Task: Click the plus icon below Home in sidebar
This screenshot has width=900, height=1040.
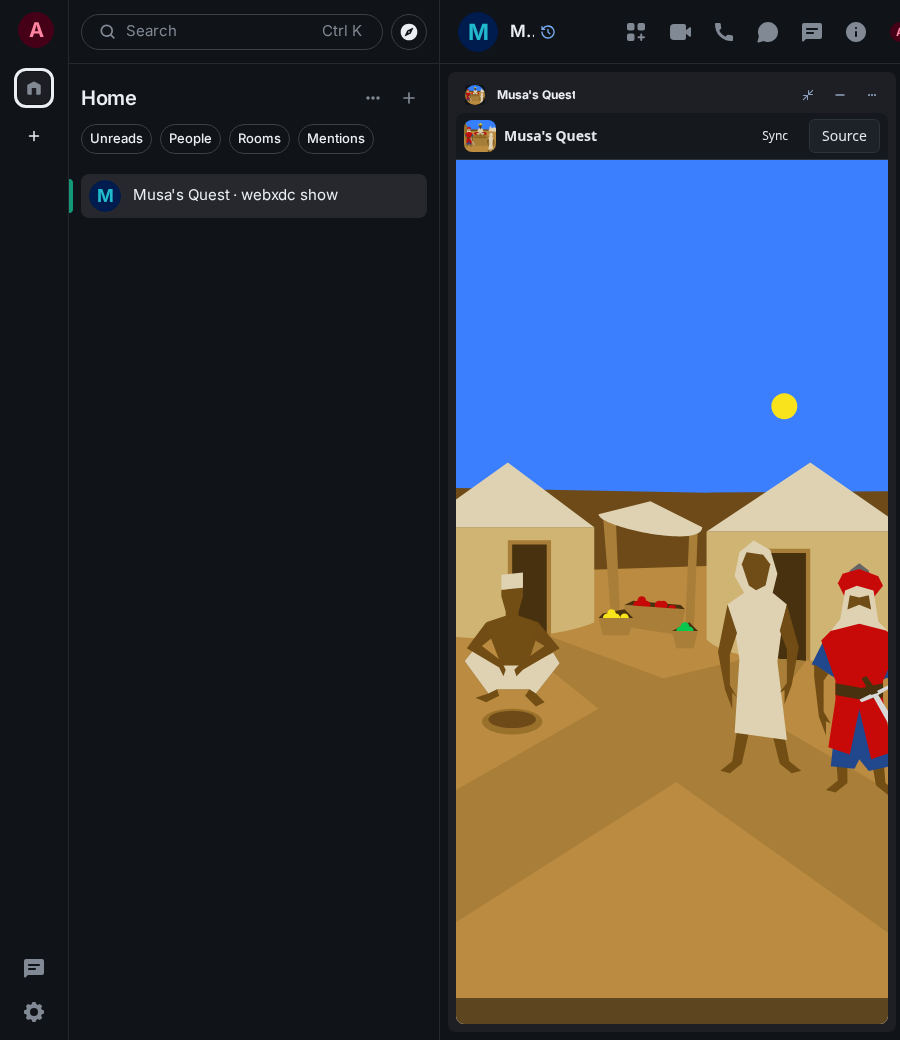Action: [x=34, y=136]
